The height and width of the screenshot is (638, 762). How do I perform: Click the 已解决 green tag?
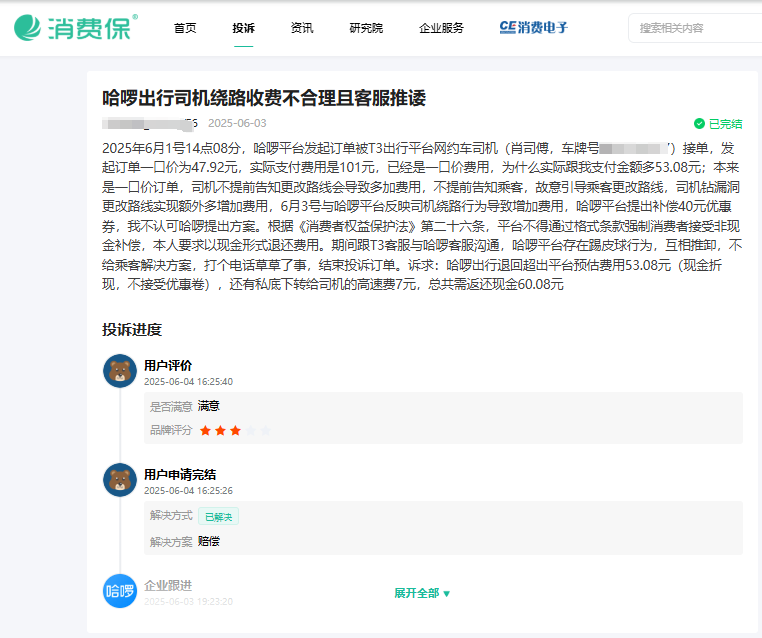point(218,517)
